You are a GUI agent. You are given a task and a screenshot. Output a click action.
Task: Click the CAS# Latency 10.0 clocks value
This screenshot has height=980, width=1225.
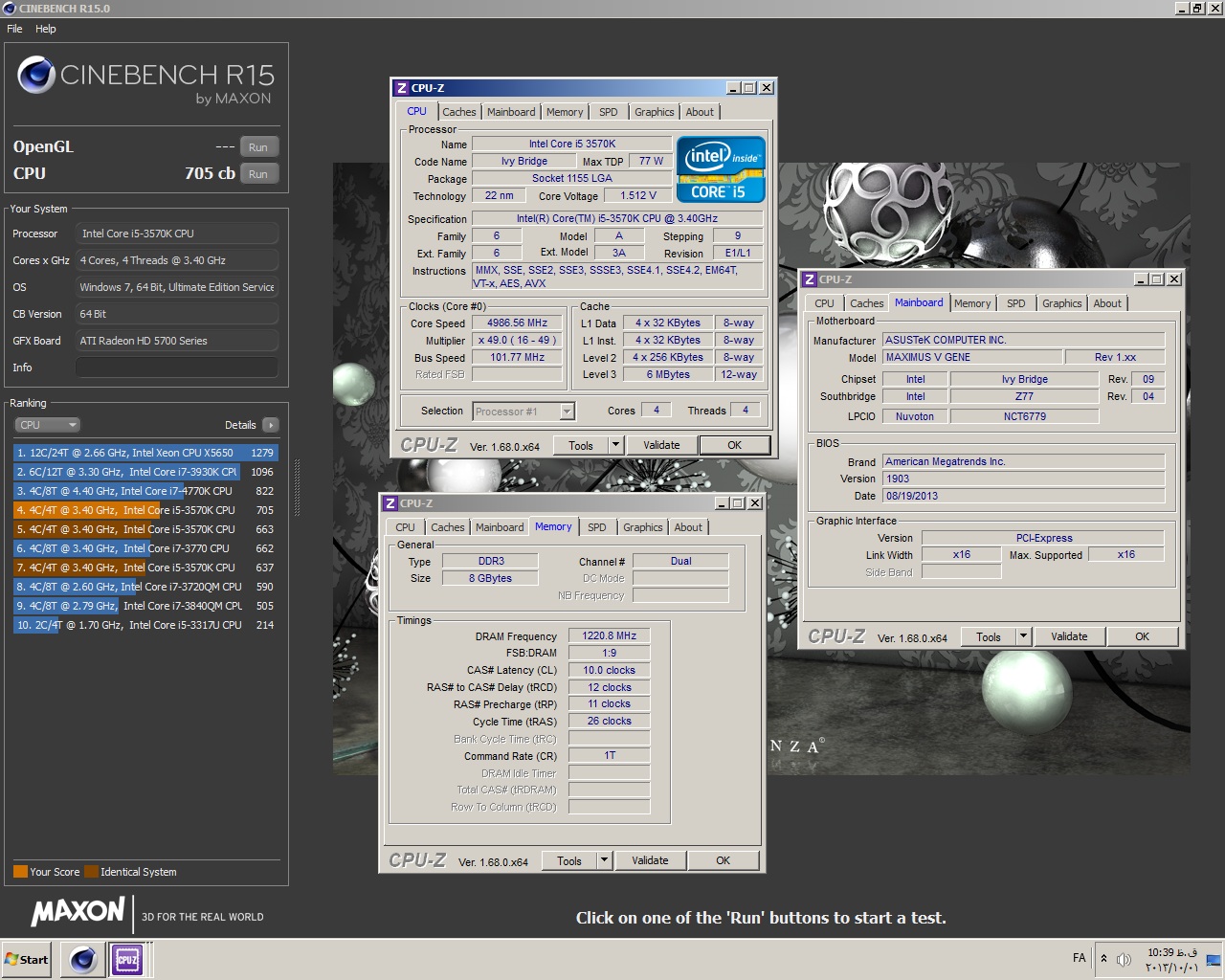coord(609,670)
